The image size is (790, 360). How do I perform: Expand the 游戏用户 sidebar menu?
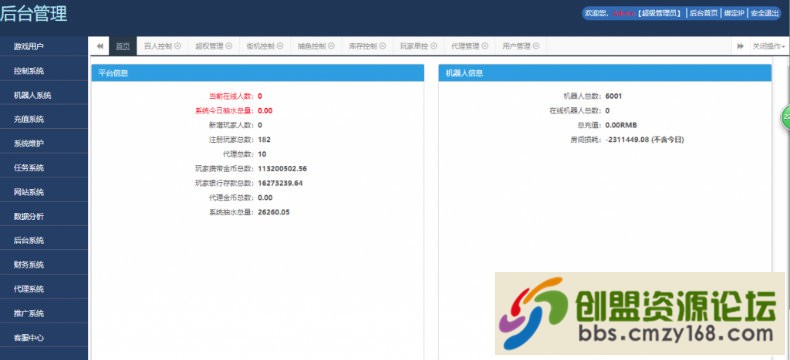[44, 46]
